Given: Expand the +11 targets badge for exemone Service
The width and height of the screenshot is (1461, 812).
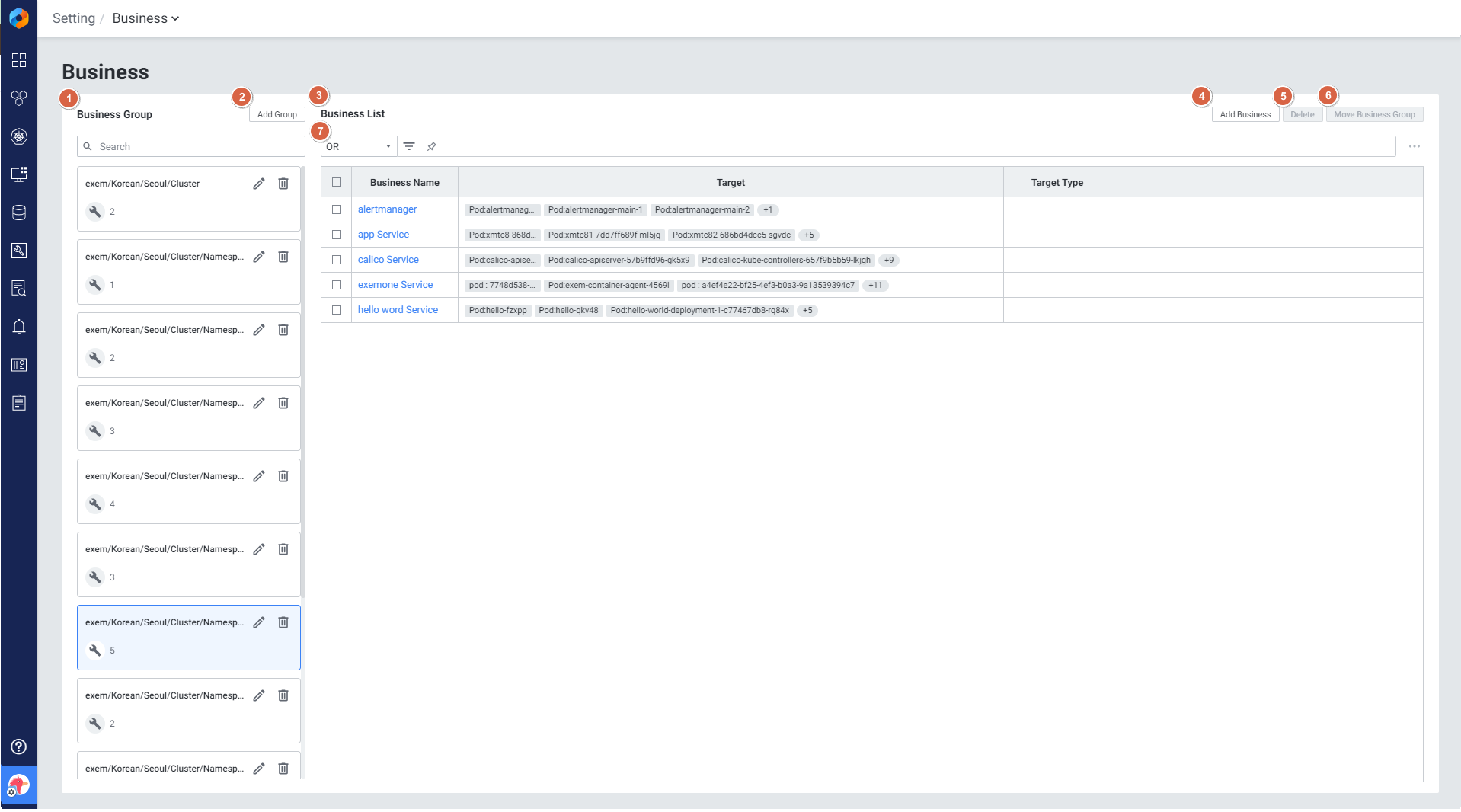Looking at the screenshot, I should 875,285.
